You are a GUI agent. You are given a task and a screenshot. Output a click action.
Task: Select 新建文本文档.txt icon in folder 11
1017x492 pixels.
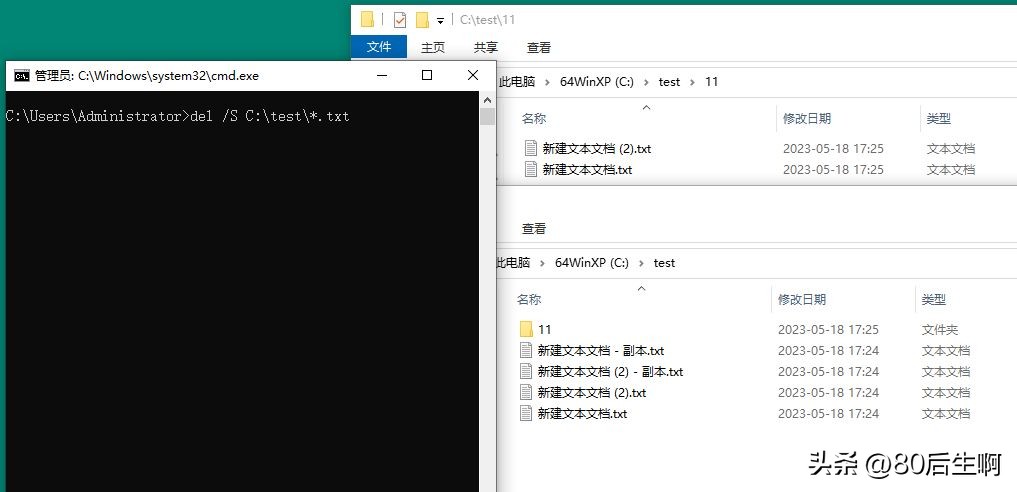click(x=531, y=169)
